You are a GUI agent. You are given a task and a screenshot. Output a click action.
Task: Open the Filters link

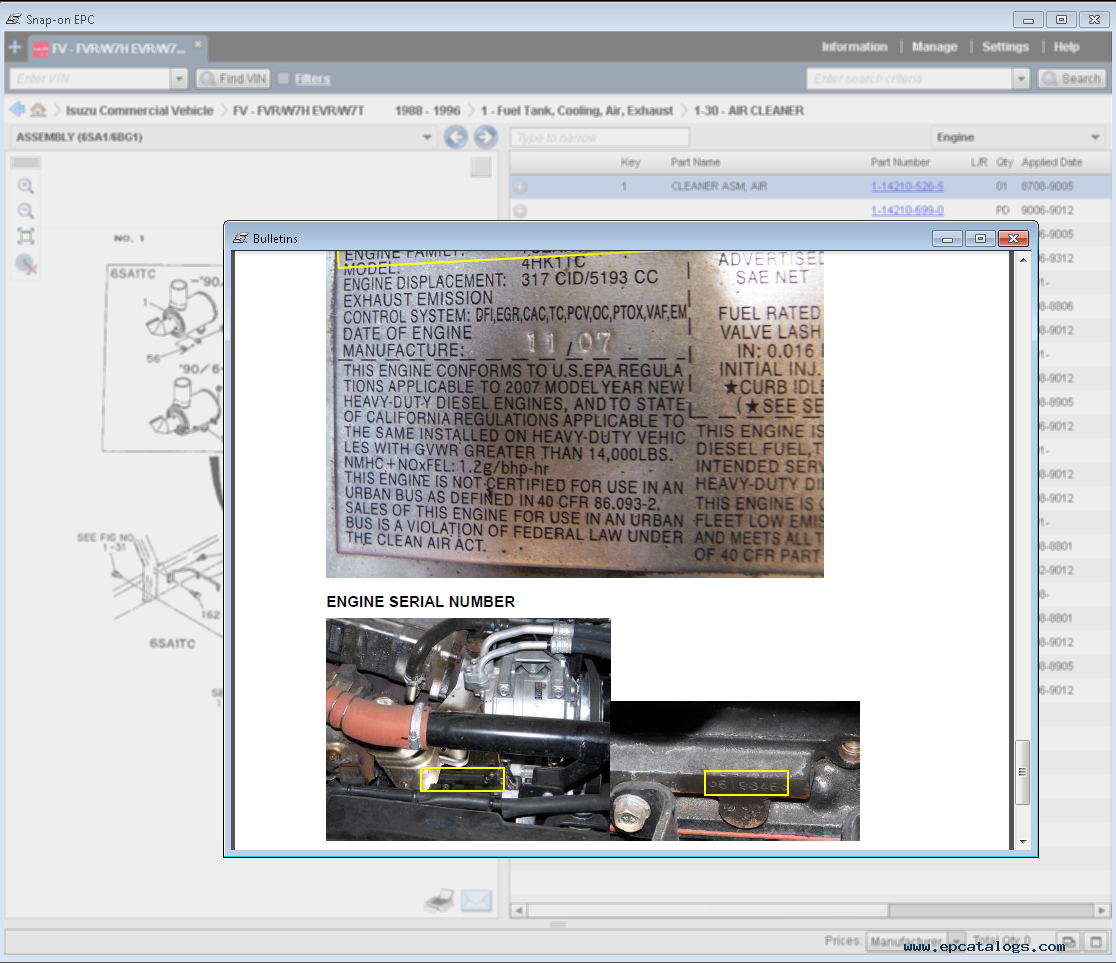click(x=312, y=79)
